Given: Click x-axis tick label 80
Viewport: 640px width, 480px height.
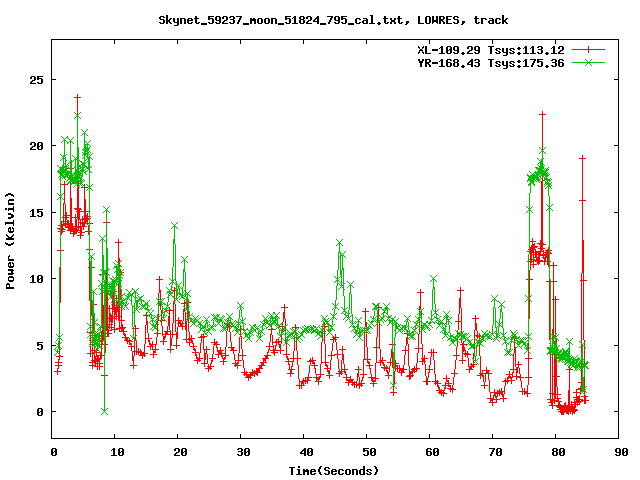Looking at the screenshot, I should (558, 452).
